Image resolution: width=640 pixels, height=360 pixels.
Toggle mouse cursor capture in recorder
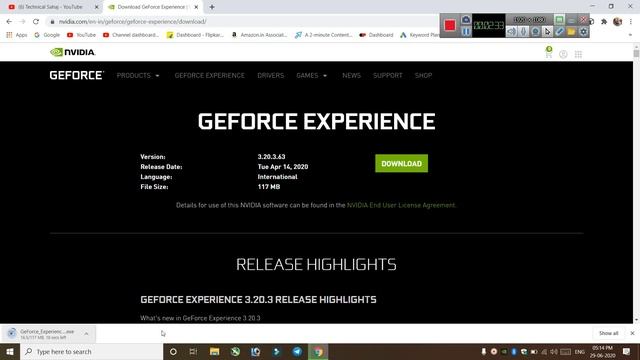(x=547, y=31)
